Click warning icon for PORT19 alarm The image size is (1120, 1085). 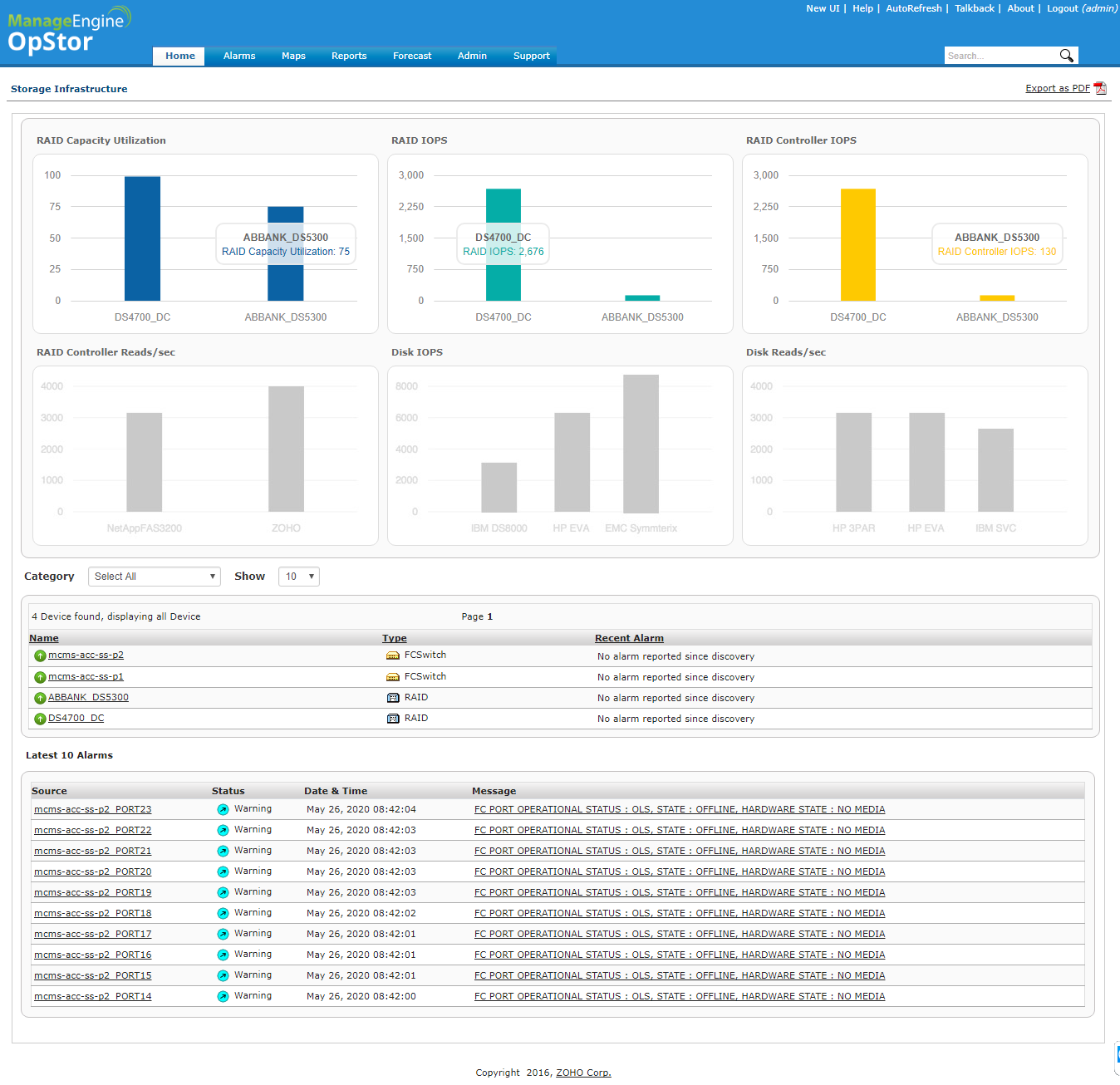point(223,892)
